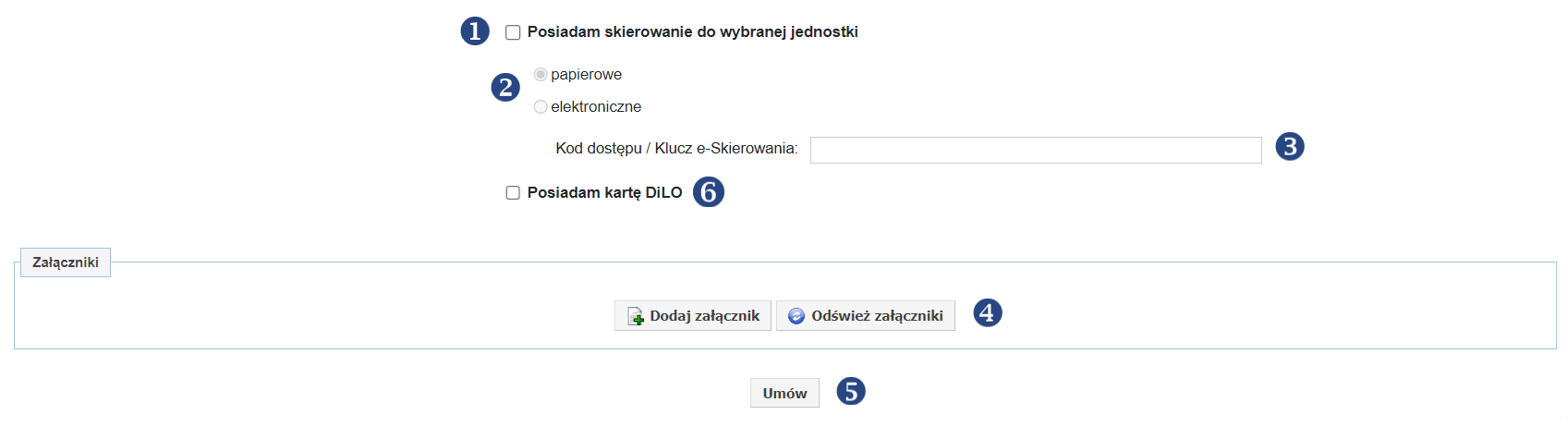1568x427 pixels.
Task: Click the number 1 circle marker
Action: [475, 31]
